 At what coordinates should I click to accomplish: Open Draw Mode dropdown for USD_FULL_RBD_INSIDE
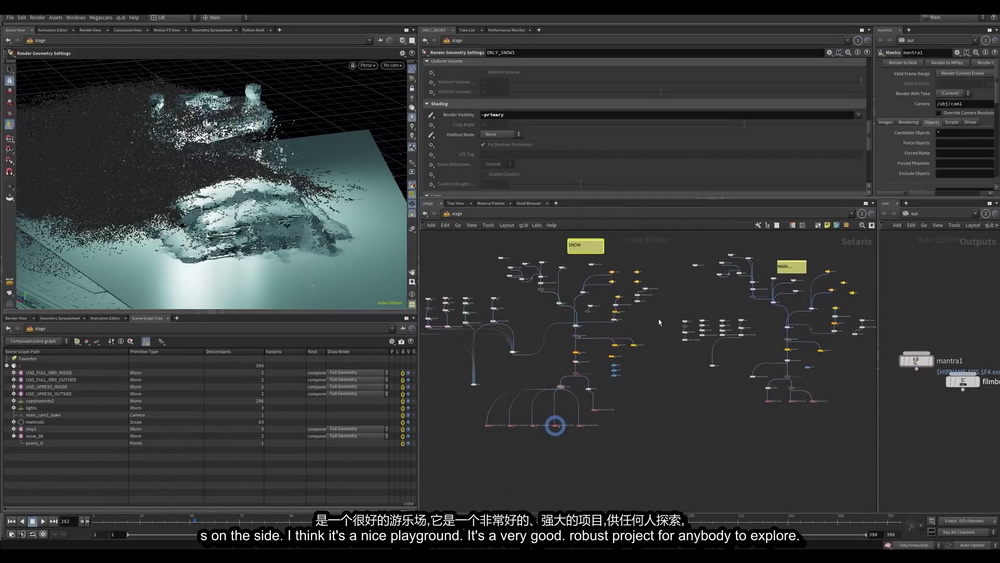tap(358, 372)
